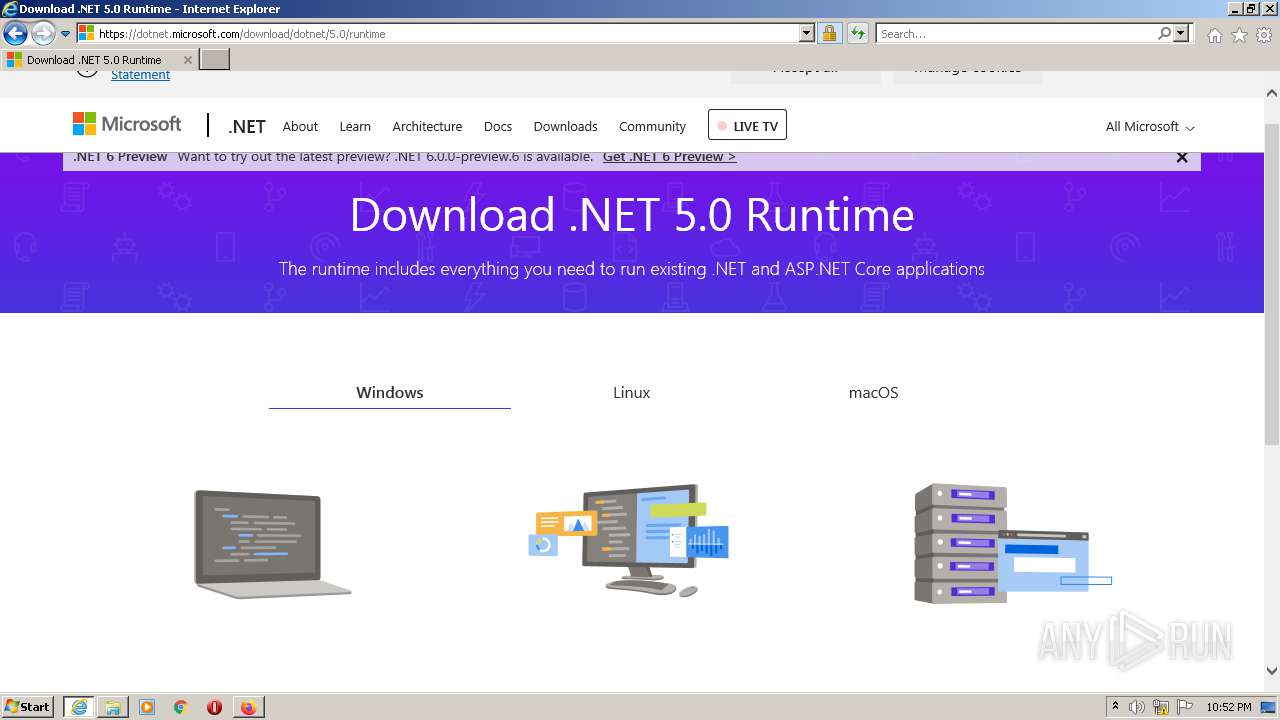Dismiss the .NET 6 Preview banner
1280x720 pixels.
tap(1182, 157)
